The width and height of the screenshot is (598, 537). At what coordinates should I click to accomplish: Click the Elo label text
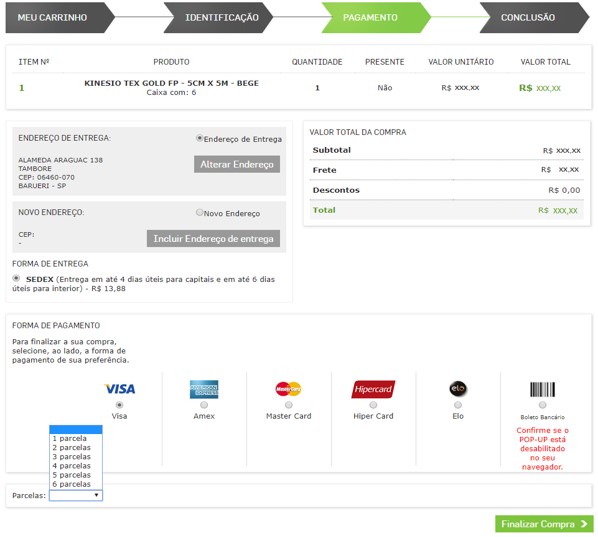(x=458, y=416)
